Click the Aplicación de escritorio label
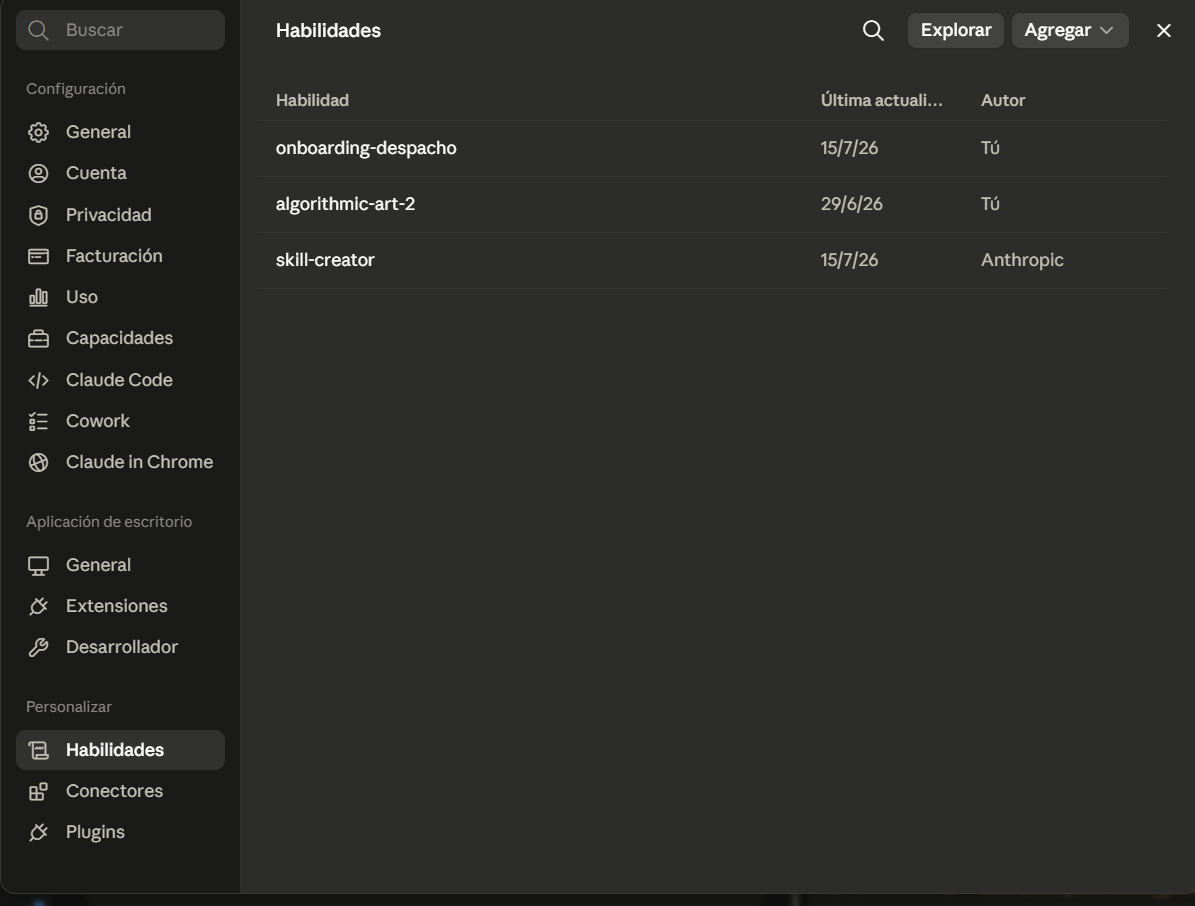Viewport: 1195px width, 906px height. pos(109,522)
